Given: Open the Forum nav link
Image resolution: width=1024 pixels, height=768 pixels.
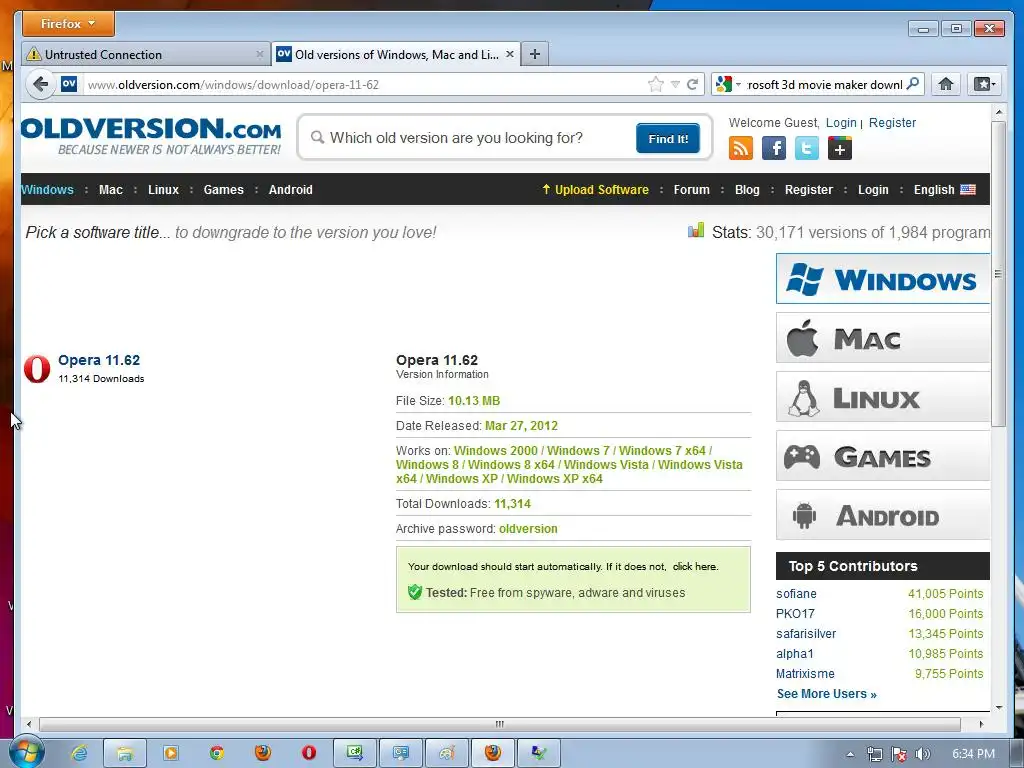Looking at the screenshot, I should (x=692, y=189).
